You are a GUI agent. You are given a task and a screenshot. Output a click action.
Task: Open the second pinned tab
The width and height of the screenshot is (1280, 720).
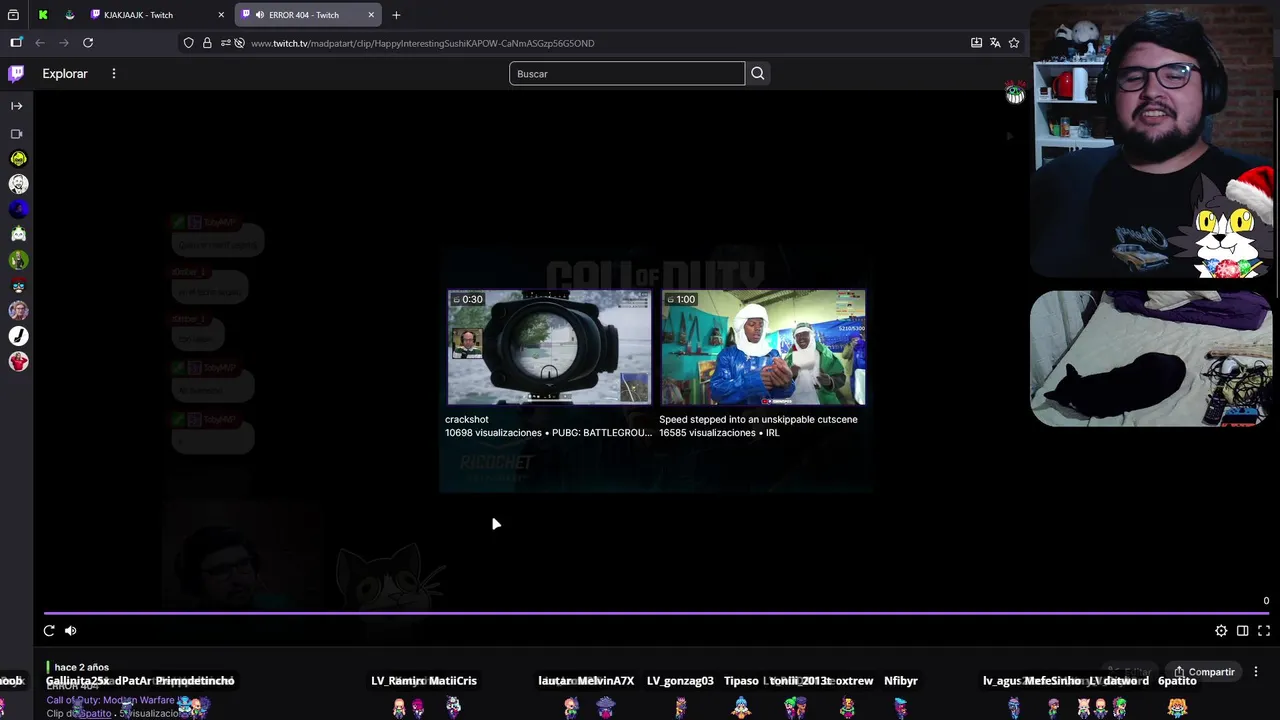69,15
